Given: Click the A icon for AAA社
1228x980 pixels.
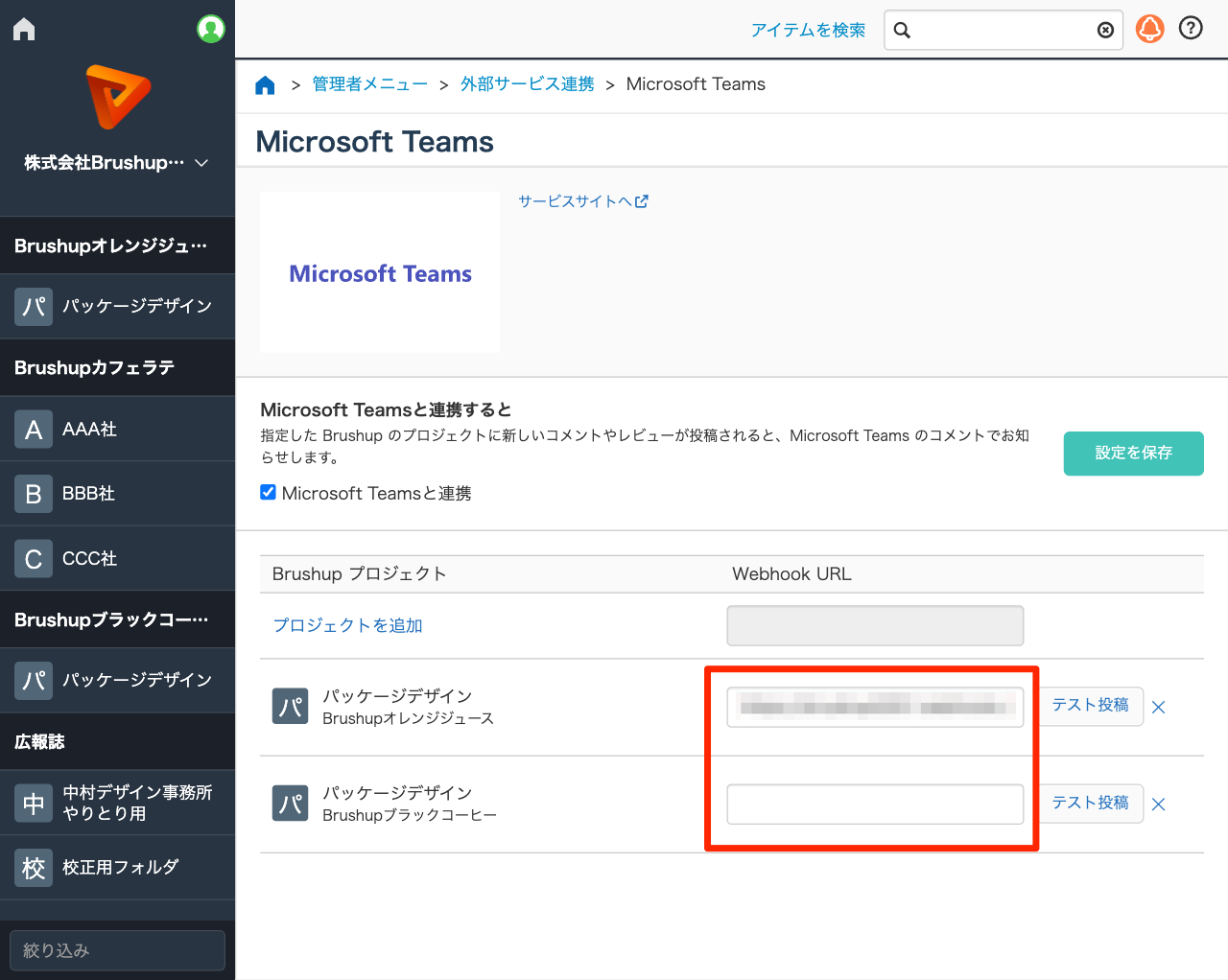Looking at the screenshot, I should click(x=34, y=429).
